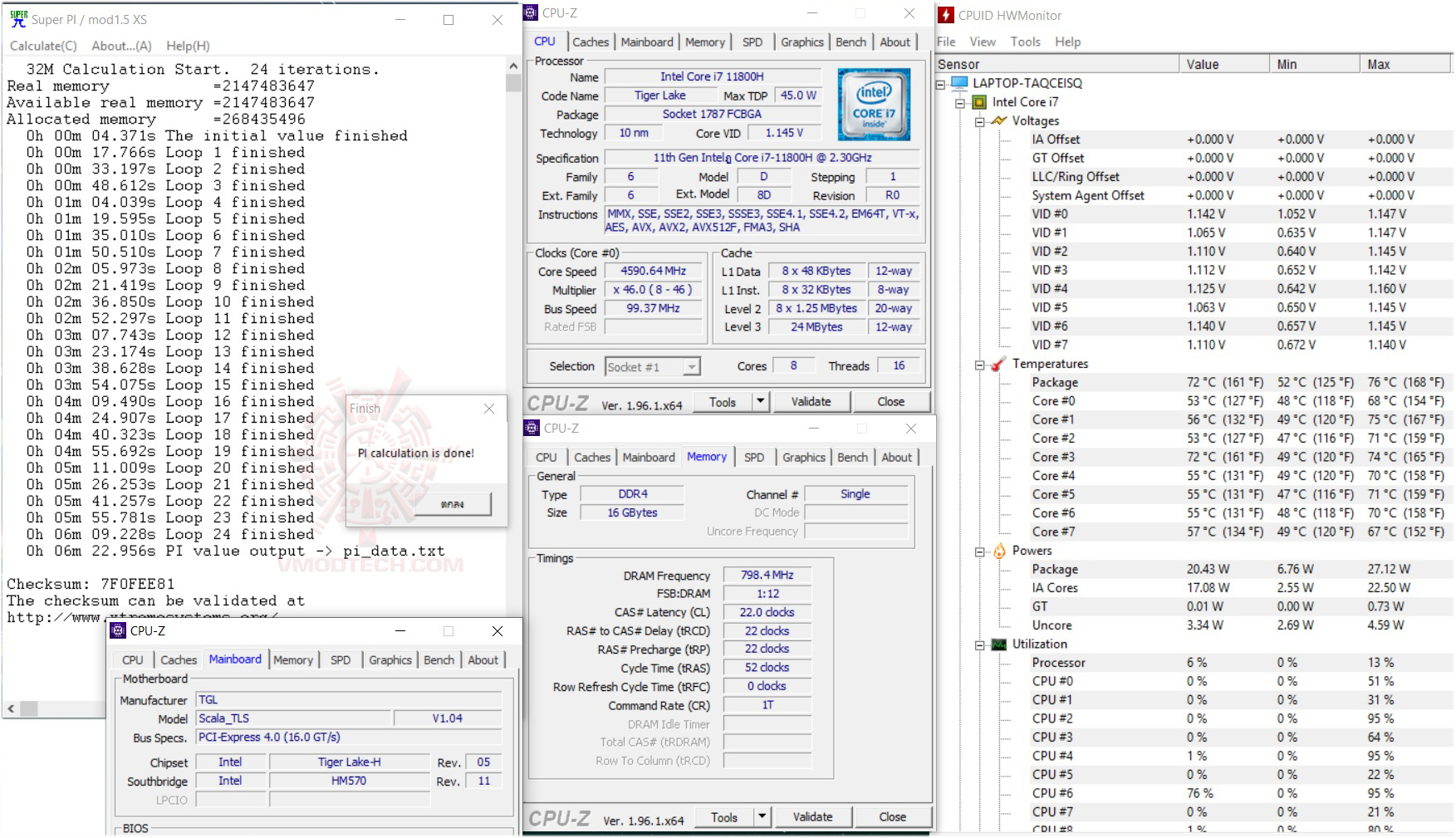Collapse the Utilization section in HWMonitor
Screen dimensions: 1456x838
click(979, 645)
